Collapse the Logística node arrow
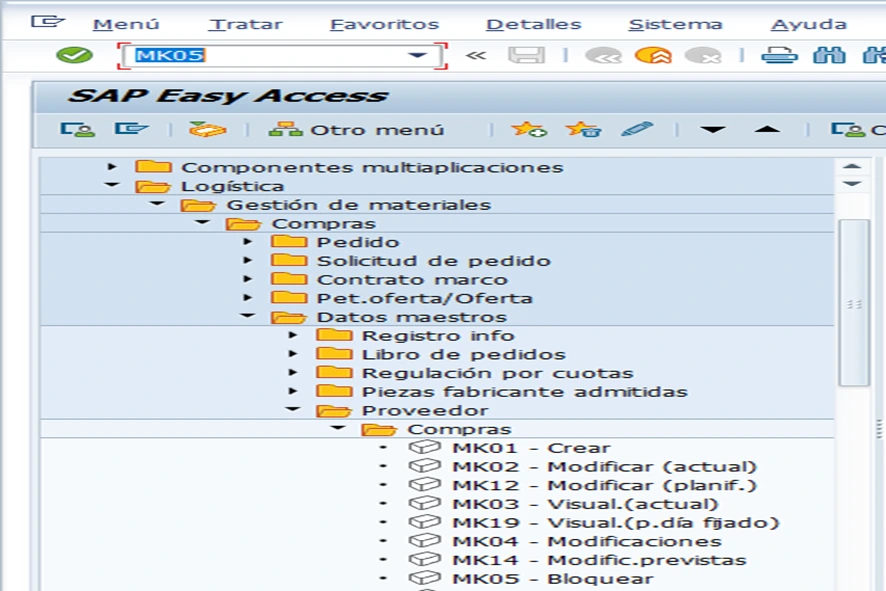 pyautogui.click(x=112, y=185)
